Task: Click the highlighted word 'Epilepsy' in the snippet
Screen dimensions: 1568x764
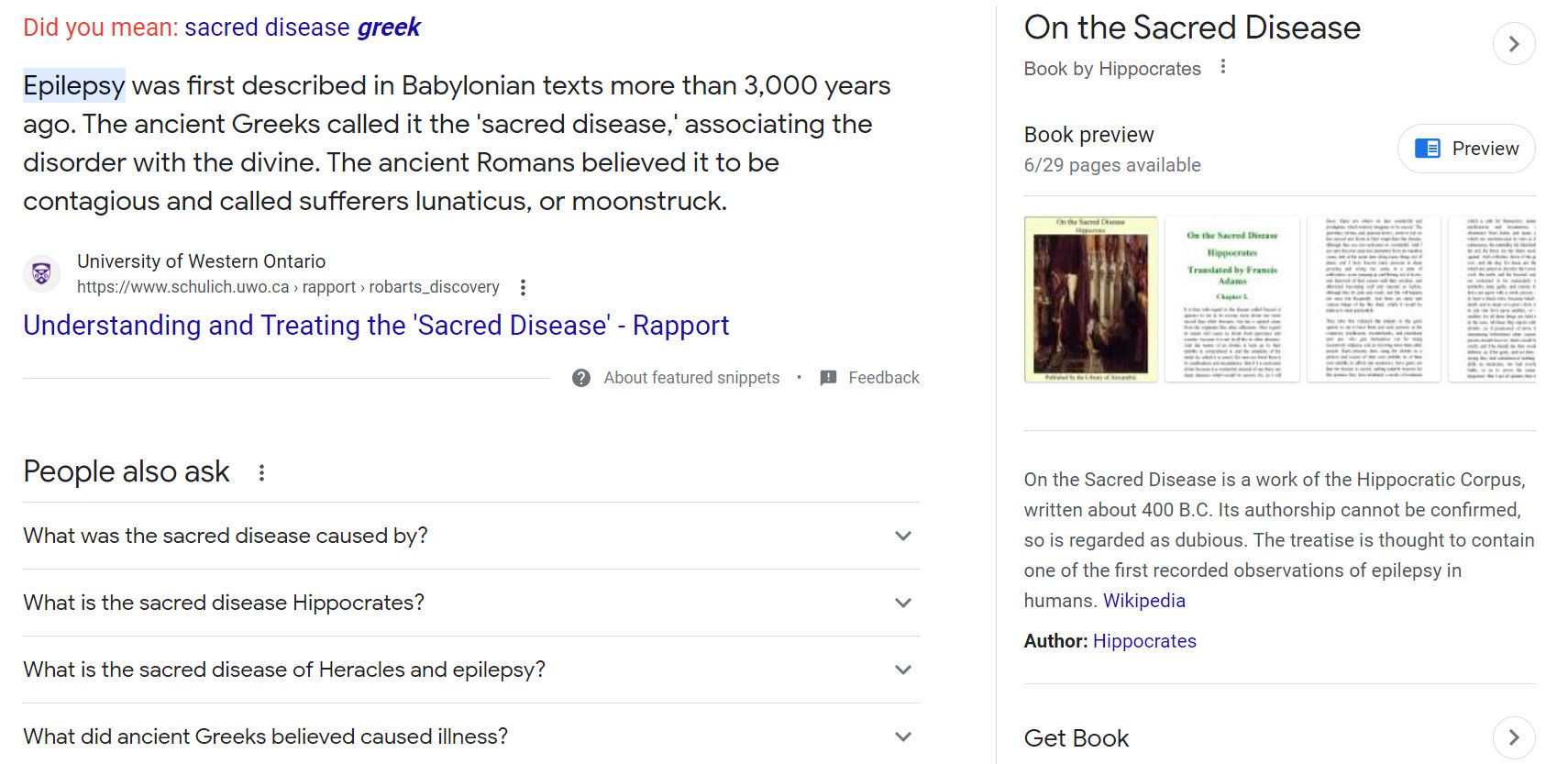Action: pos(73,85)
